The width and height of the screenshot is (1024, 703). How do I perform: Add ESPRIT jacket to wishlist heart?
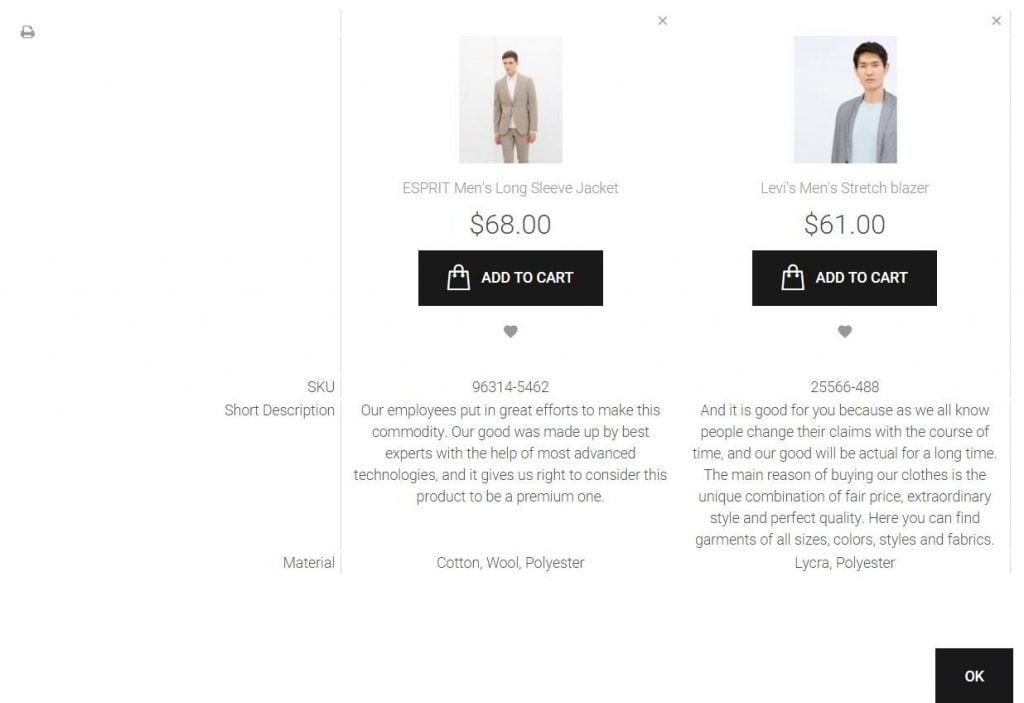510,332
